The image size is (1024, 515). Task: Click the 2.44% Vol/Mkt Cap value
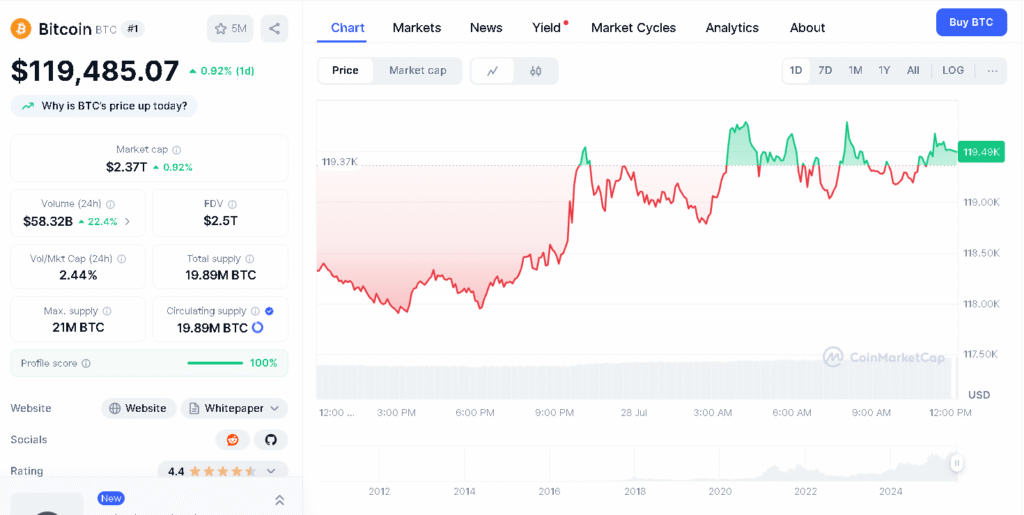[78, 275]
